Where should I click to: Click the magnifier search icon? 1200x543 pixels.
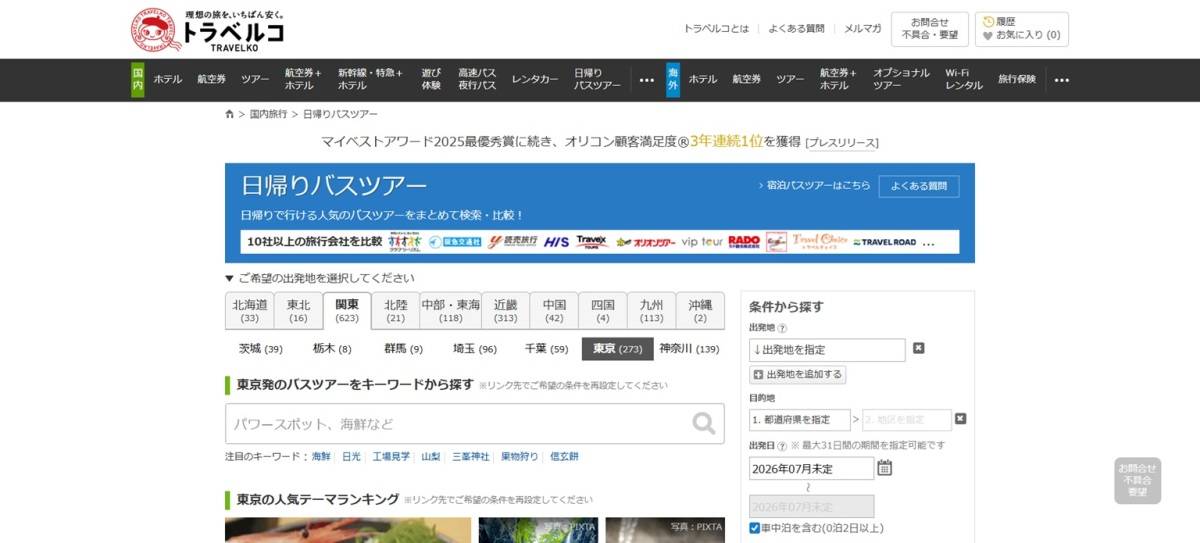(x=704, y=424)
